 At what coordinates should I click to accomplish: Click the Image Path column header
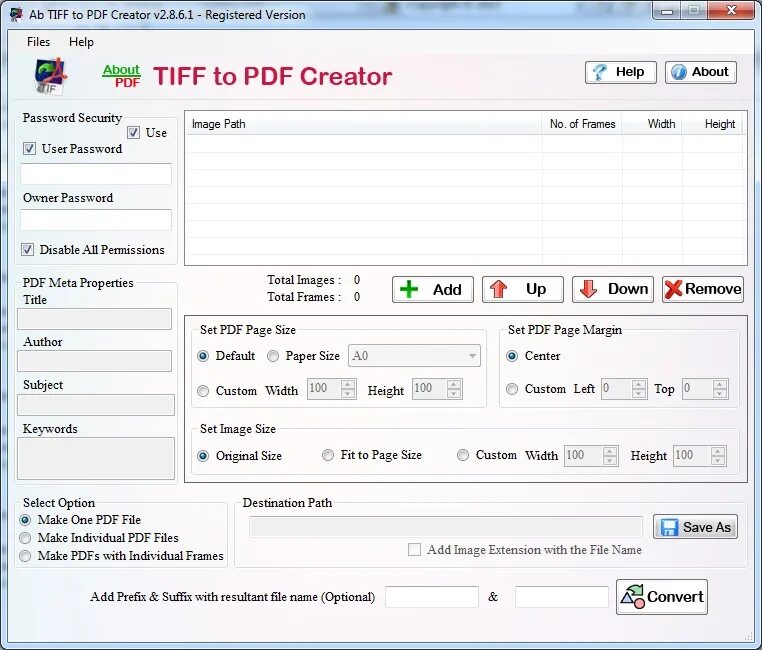click(x=364, y=124)
